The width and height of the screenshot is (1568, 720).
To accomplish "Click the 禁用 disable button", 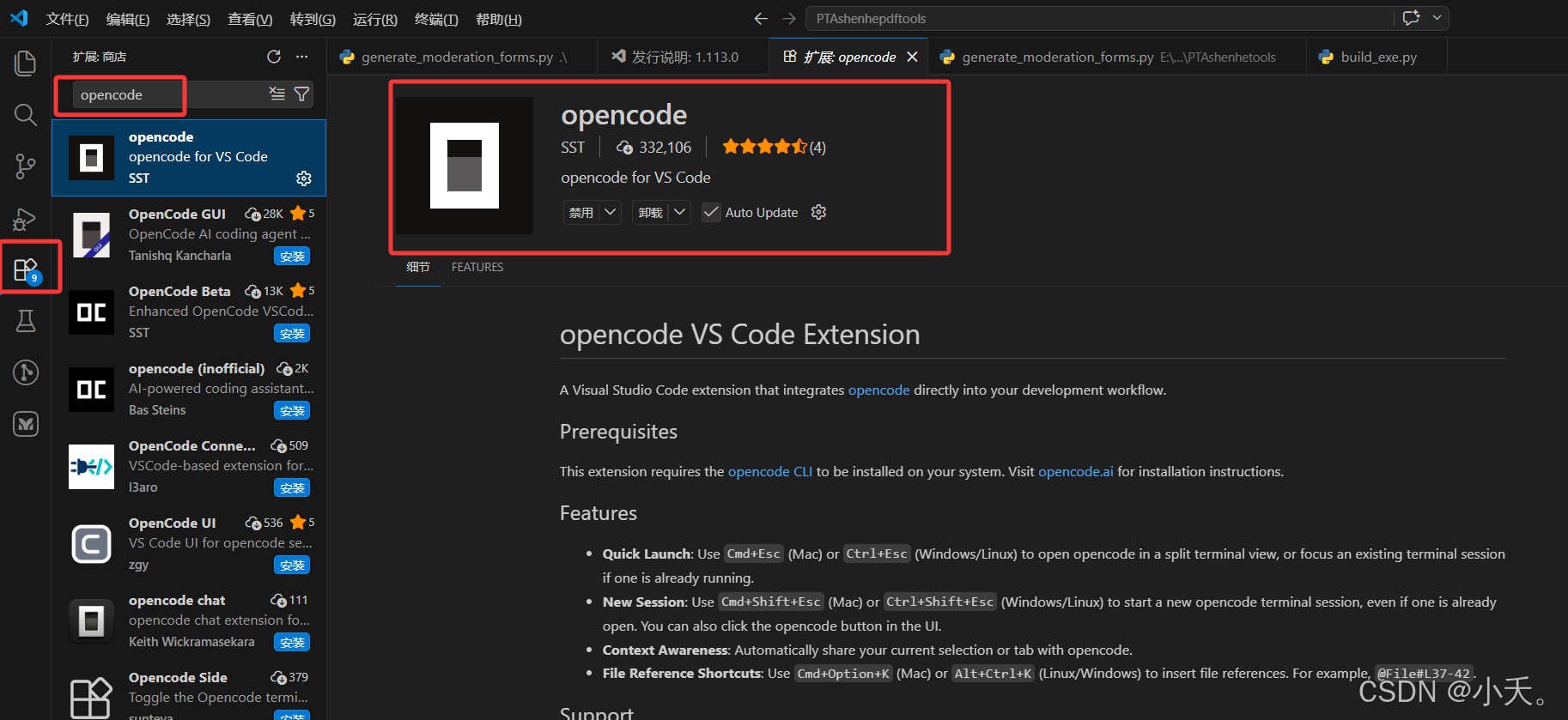I will click(x=581, y=212).
